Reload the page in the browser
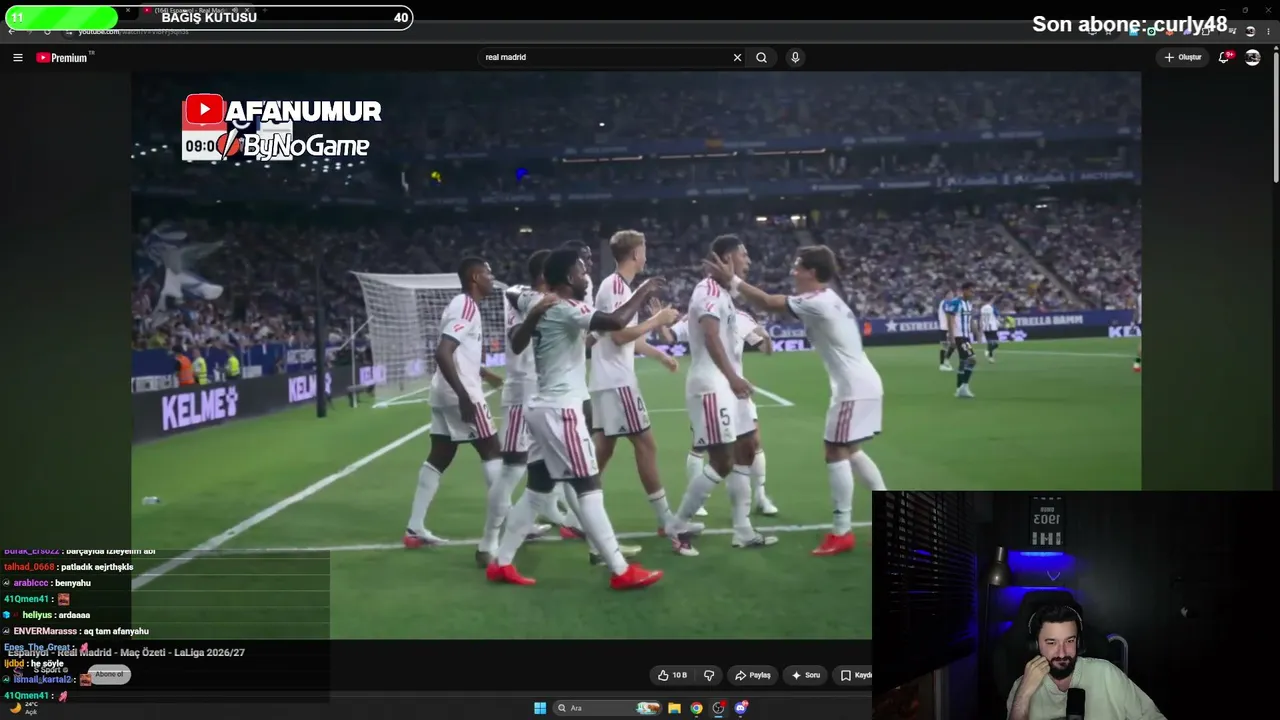 point(47,32)
